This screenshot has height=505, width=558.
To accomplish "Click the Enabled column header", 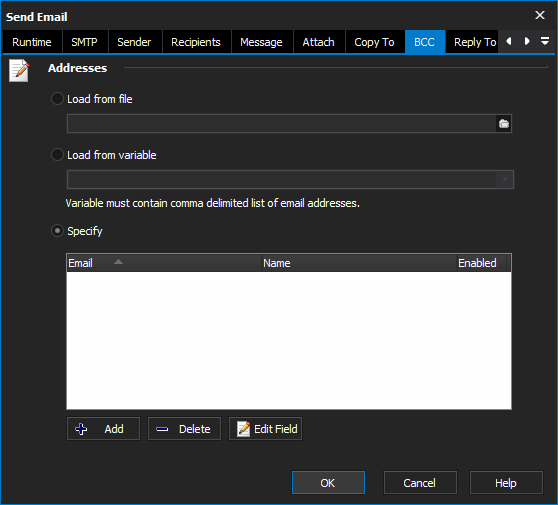I will pyautogui.click(x=482, y=263).
